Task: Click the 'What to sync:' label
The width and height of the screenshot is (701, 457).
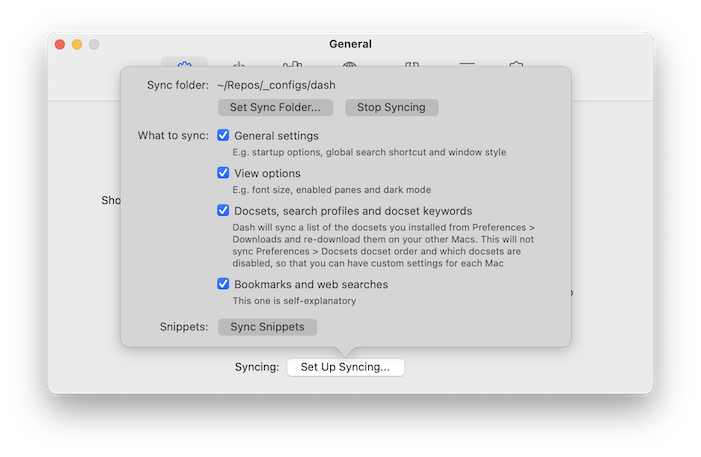Action: (x=173, y=135)
